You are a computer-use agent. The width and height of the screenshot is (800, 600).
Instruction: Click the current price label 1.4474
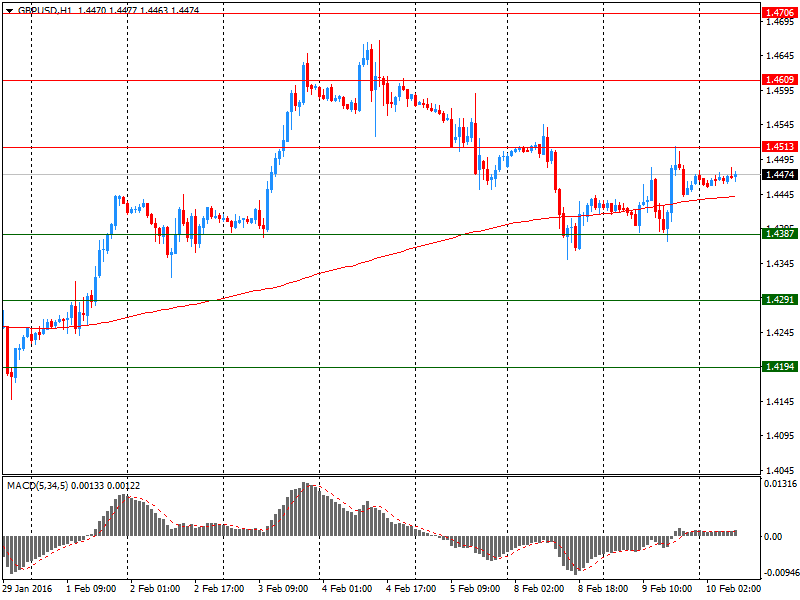[x=780, y=174]
